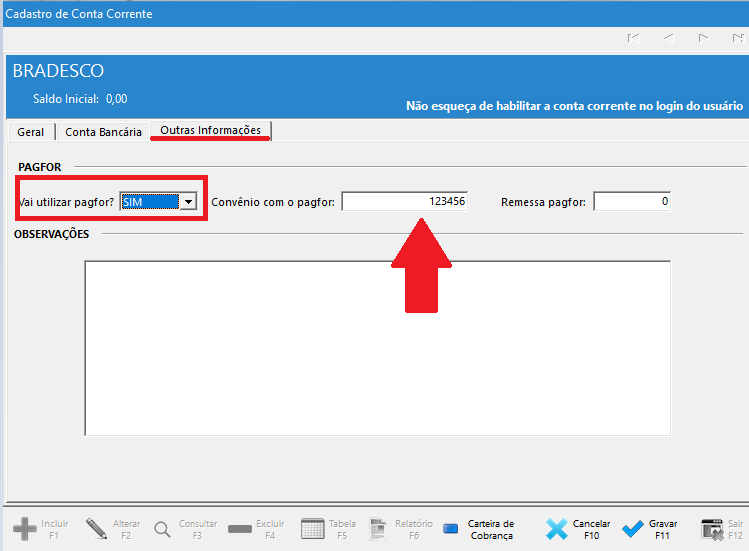
Task: Click the Sair F12 exit icon
Action: 713,529
